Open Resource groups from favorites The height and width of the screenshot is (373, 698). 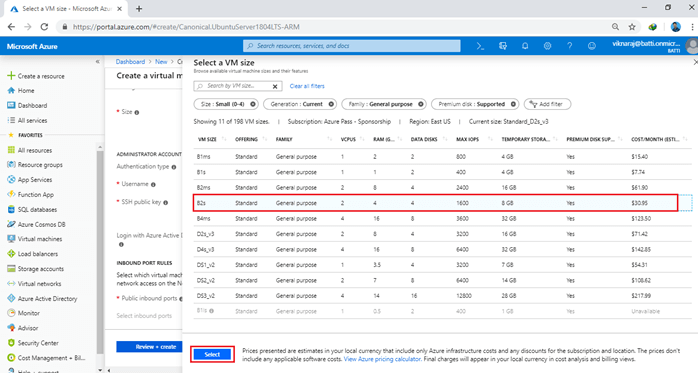(x=35, y=165)
